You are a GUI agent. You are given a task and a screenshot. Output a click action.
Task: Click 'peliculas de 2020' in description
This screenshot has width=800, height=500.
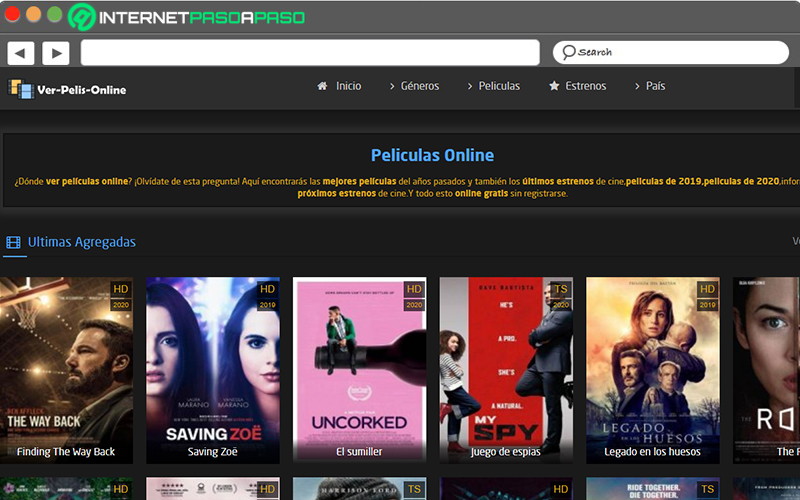(x=742, y=181)
